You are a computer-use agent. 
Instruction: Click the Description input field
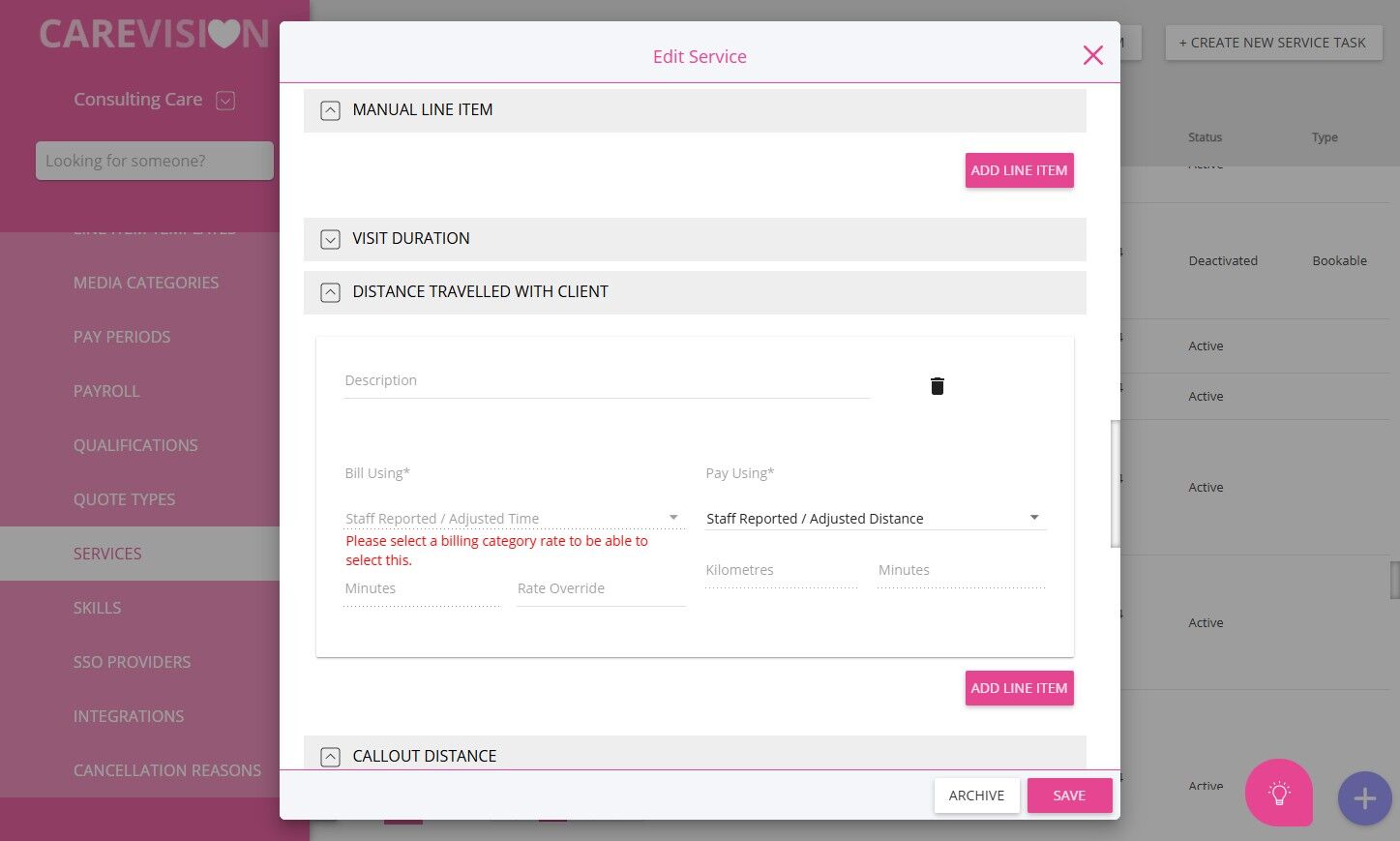tap(606, 381)
